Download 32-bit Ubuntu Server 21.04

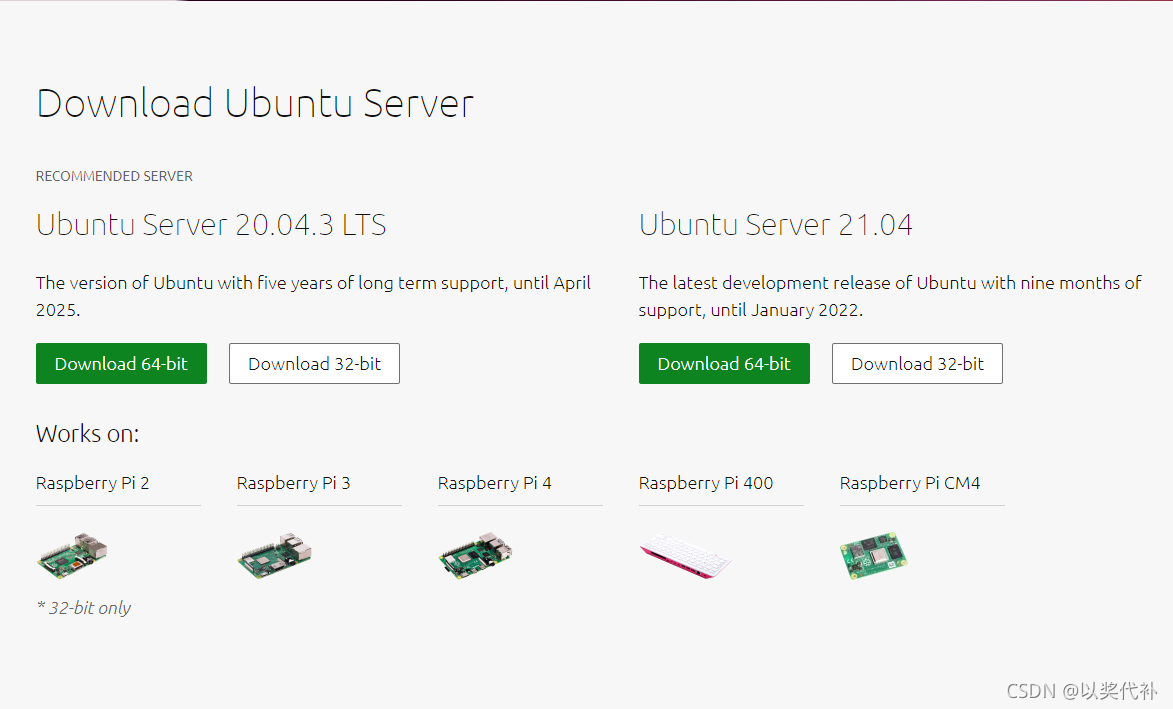click(917, 363)
